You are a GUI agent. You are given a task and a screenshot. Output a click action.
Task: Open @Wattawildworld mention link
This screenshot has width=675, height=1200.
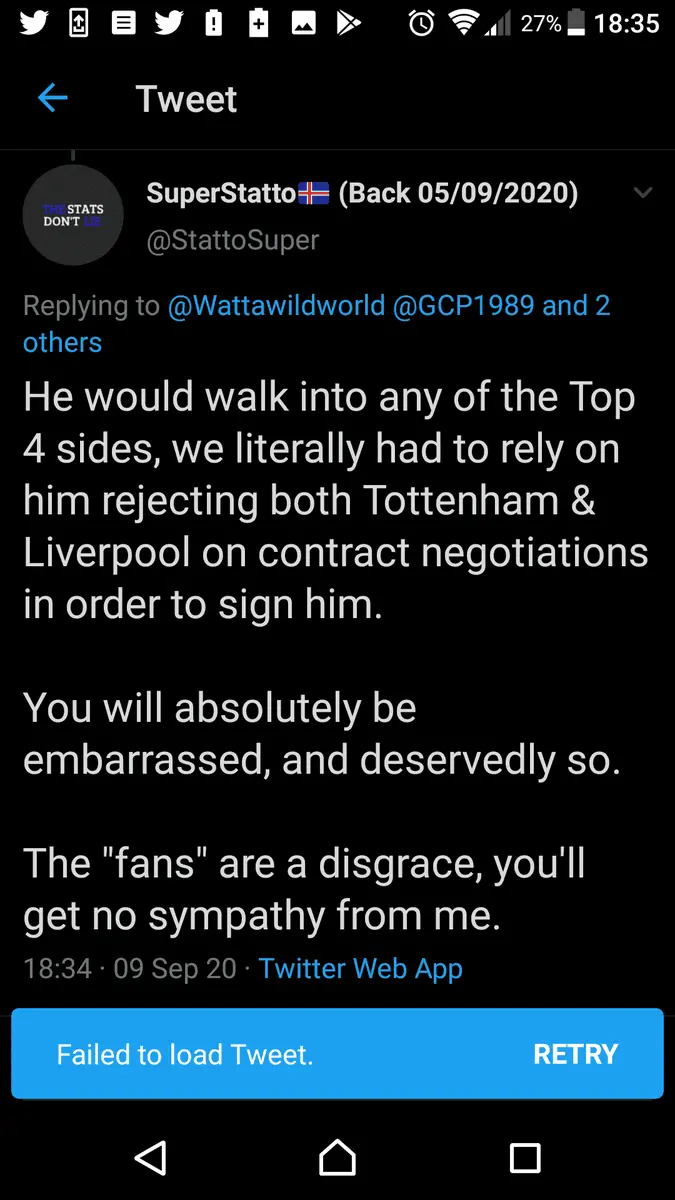[x=275, y=306]
